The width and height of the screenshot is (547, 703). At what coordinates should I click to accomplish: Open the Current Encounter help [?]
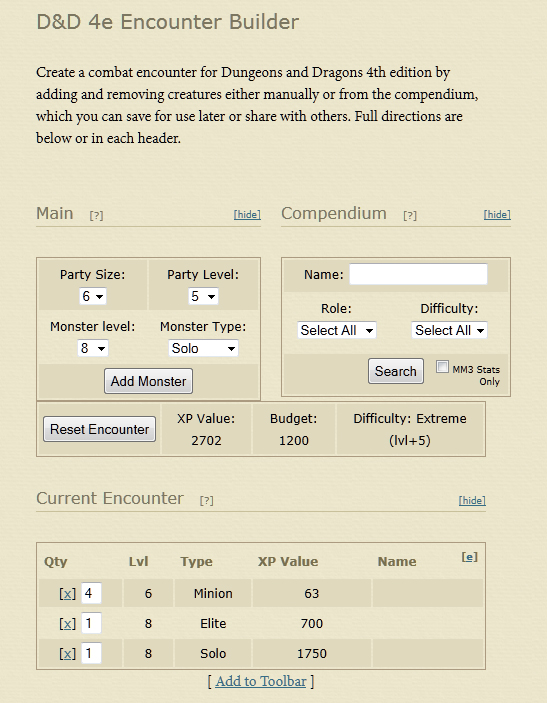[x=207, y=500]
